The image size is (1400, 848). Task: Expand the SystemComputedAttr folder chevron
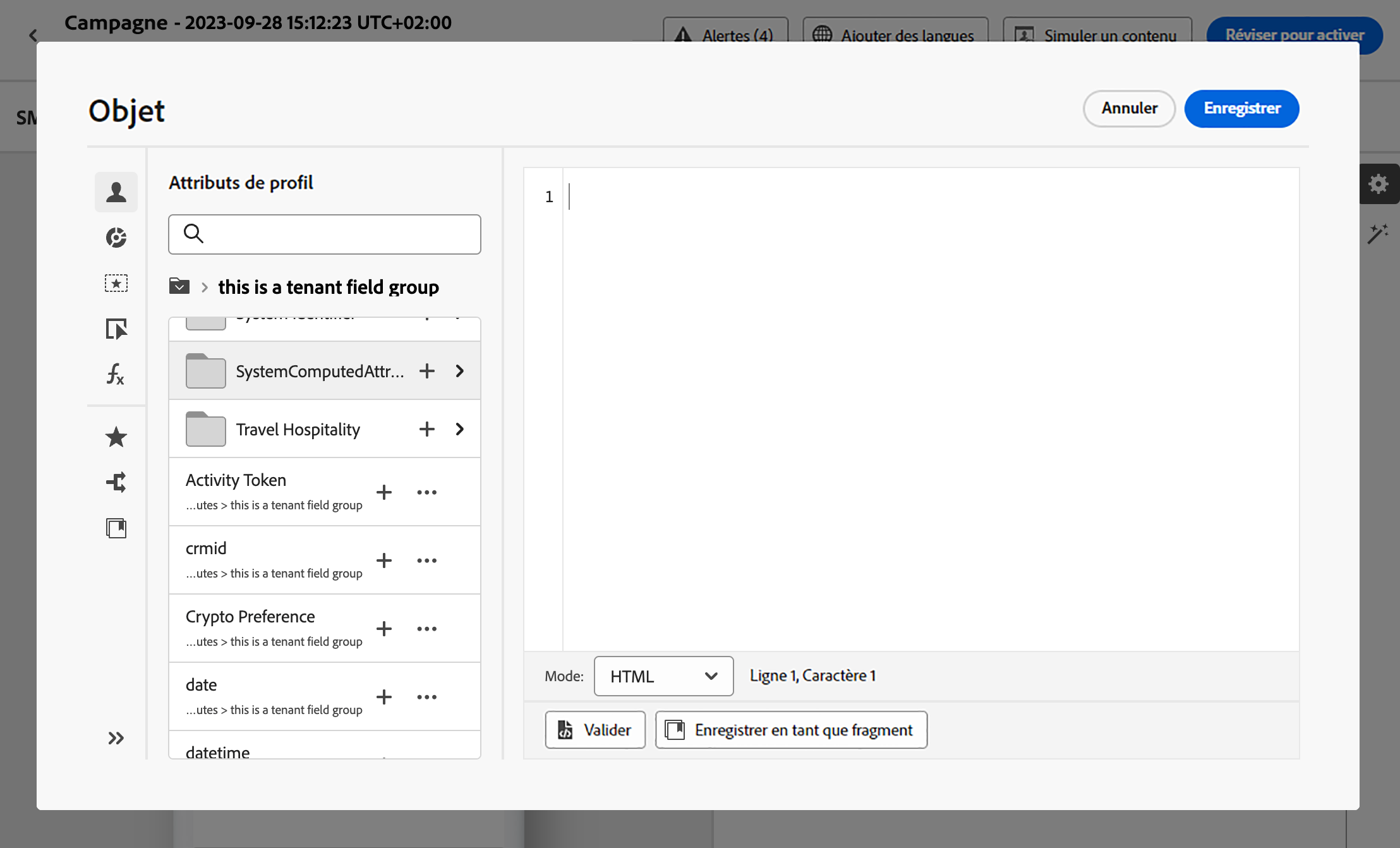click(x=460, y=371)
